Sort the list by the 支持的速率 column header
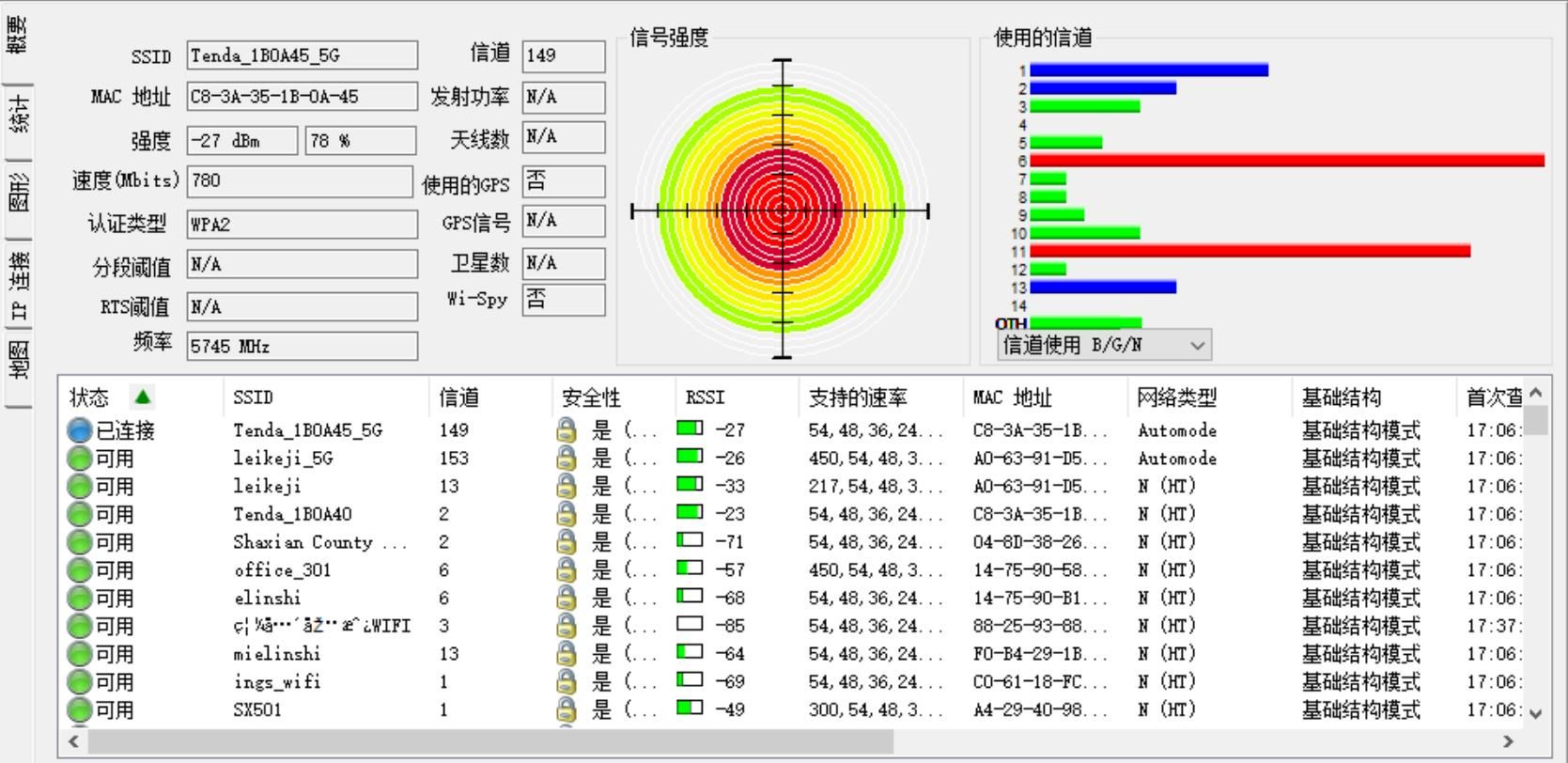Viewport: 1568px width, 763px height. point(881,397)
